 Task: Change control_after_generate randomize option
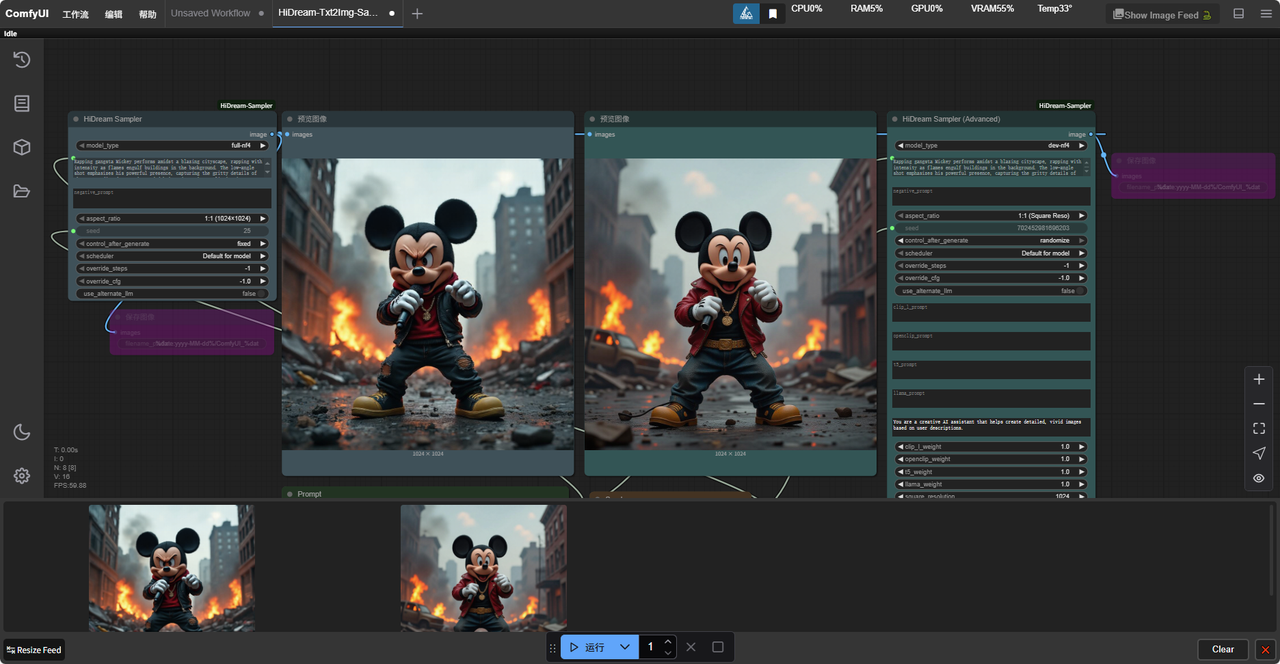(989, 241)
